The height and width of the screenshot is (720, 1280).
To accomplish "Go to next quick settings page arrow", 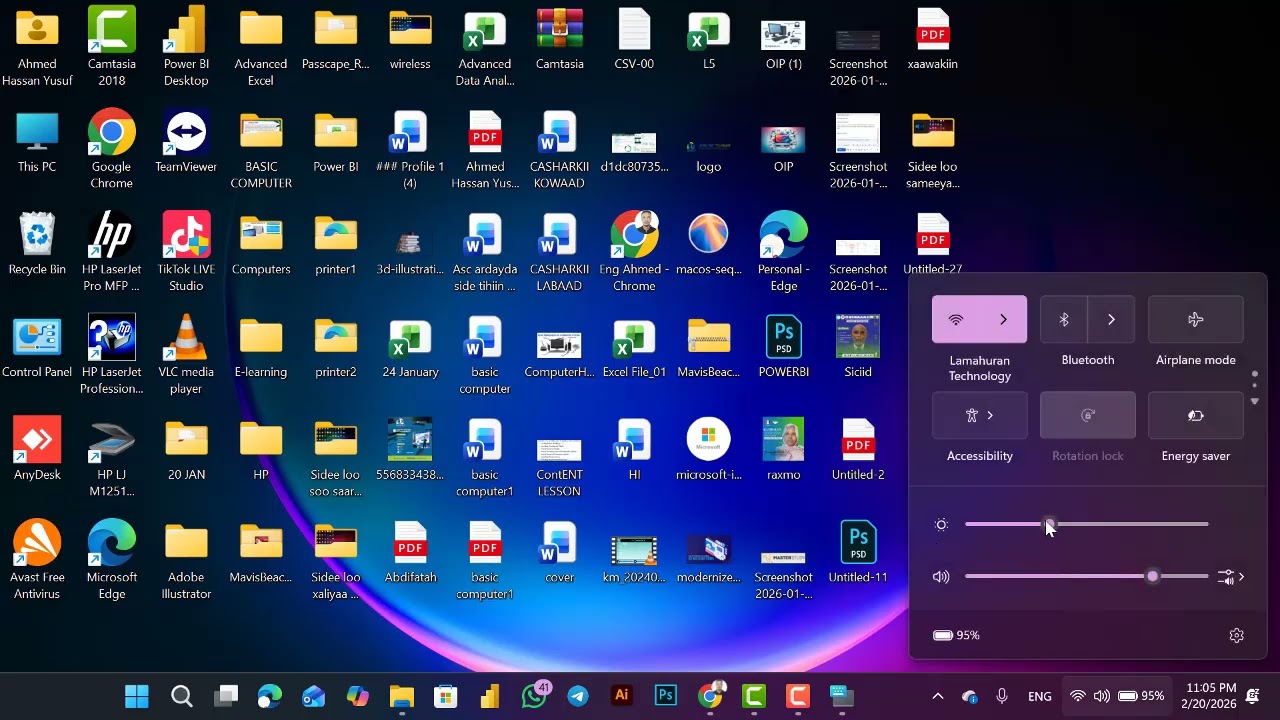I will coord(1255,402).
